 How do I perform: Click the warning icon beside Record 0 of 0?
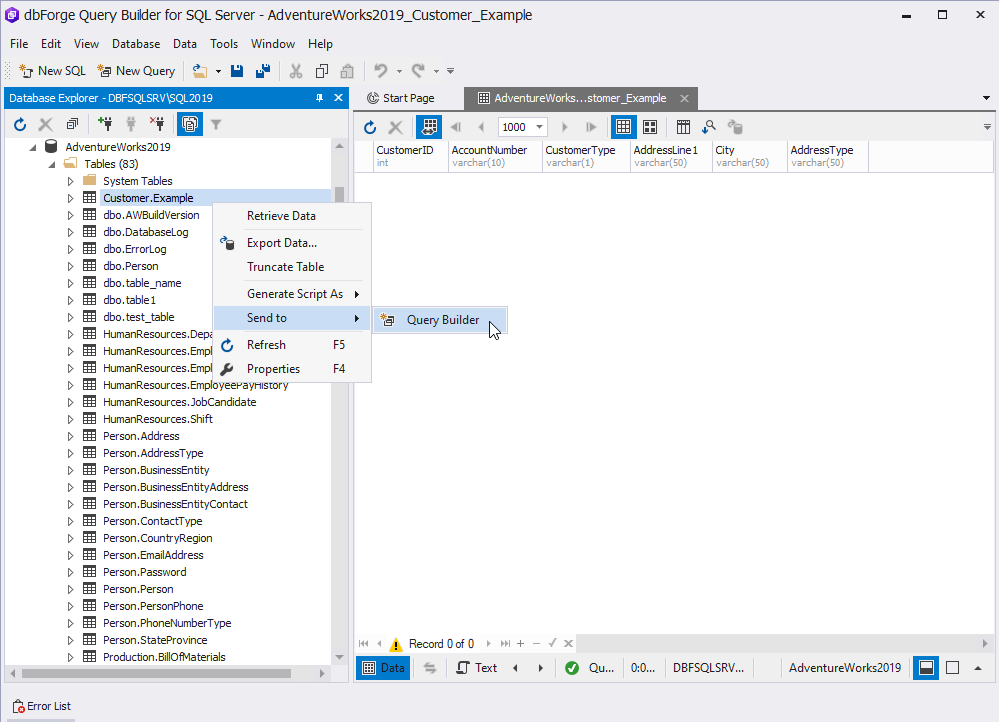click(396, 644)
